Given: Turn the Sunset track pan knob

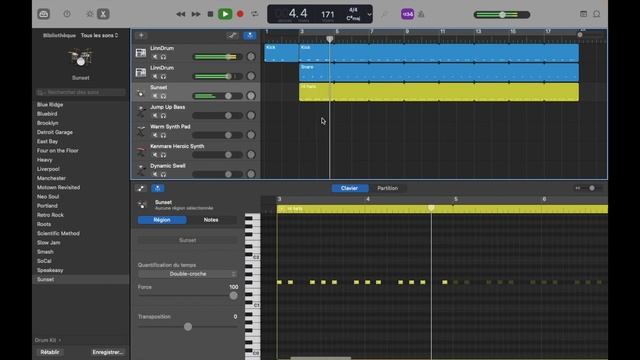Looking at the screenshot, I should [251, 96].
